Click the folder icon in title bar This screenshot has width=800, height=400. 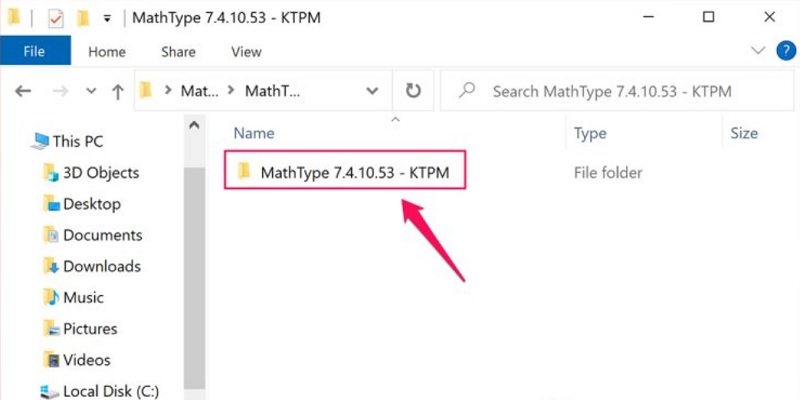tap(14, 18)
